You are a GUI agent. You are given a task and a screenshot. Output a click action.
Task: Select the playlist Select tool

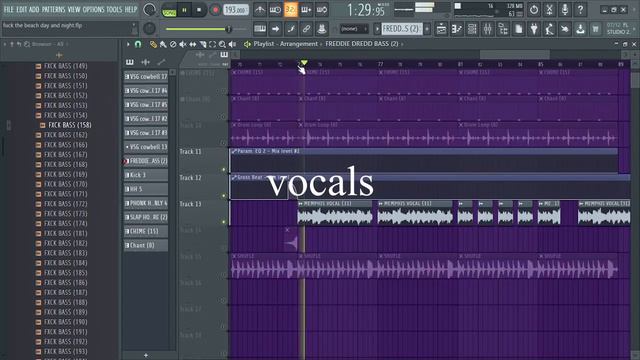(212, 44)
